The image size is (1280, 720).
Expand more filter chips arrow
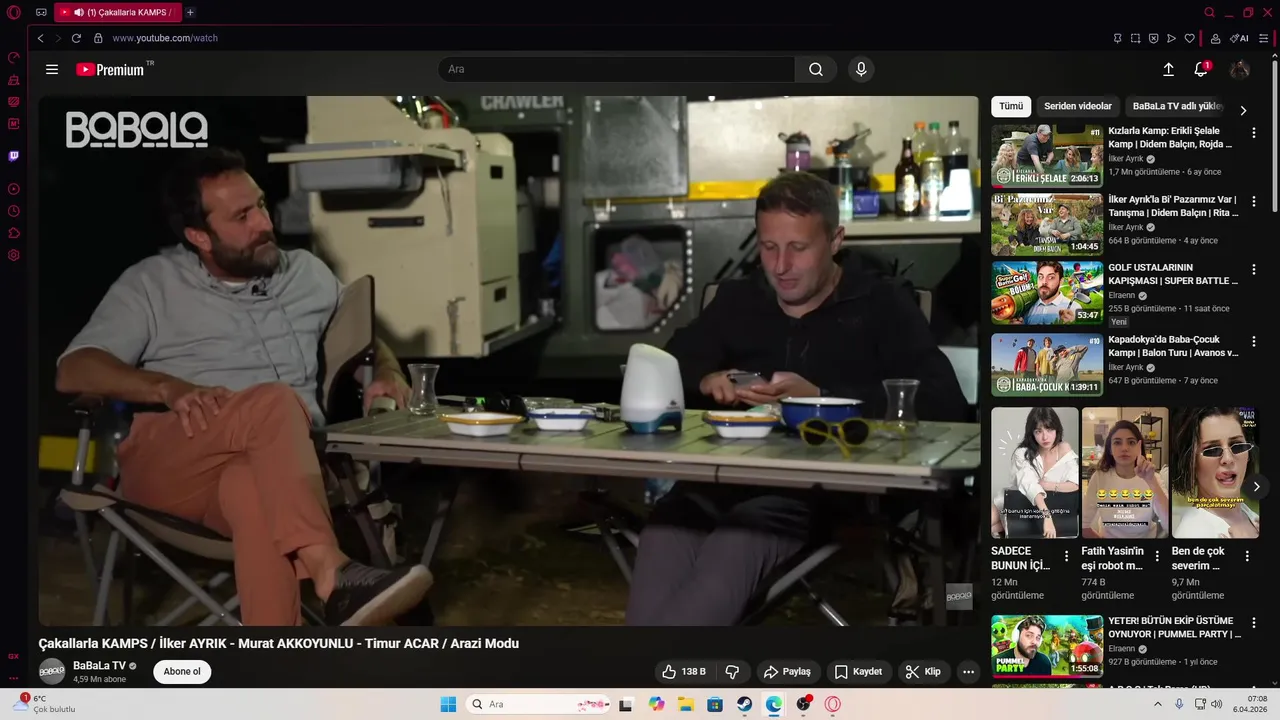[x=1243, y=110]
